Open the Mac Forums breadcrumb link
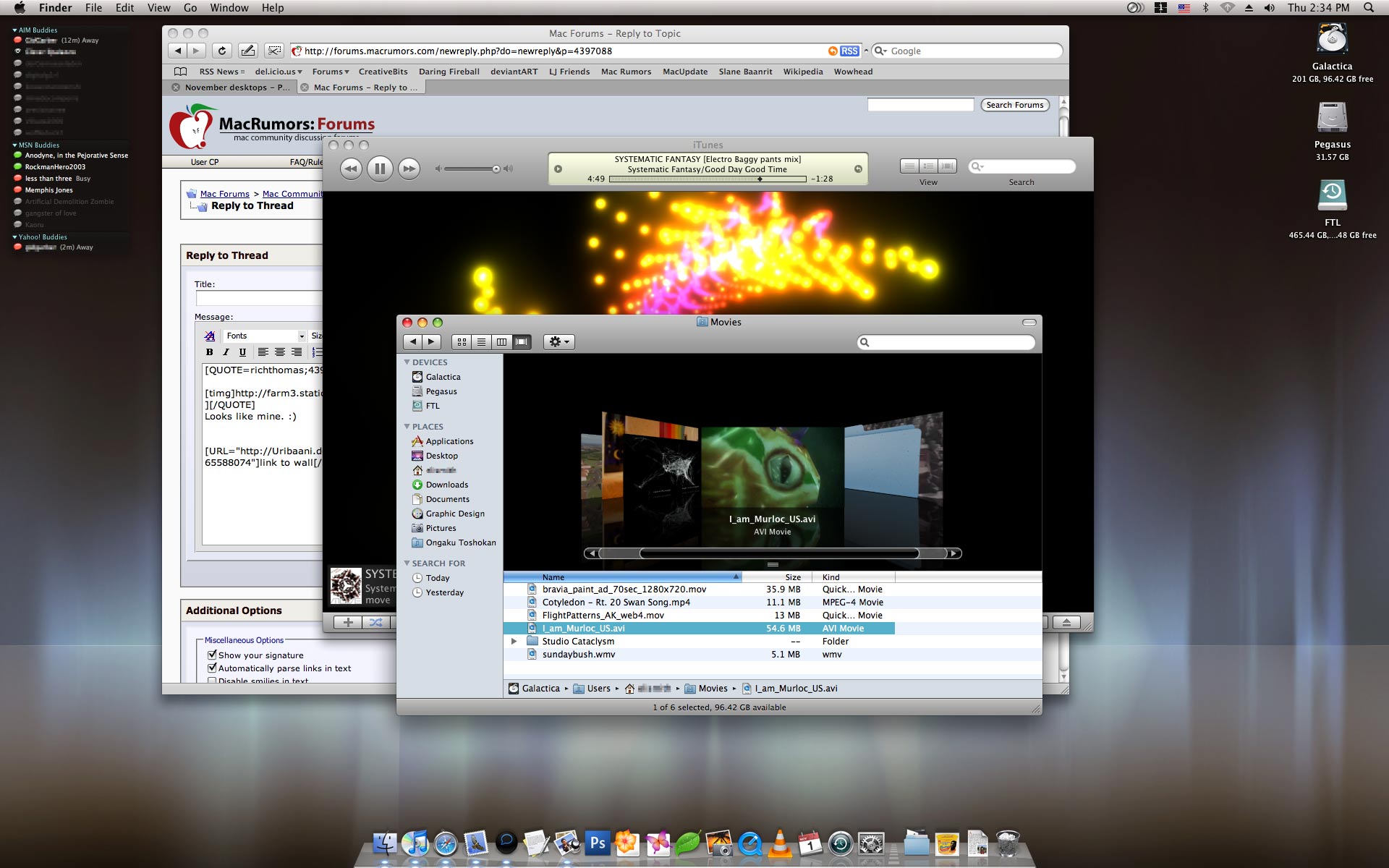 tap(224, 194)
